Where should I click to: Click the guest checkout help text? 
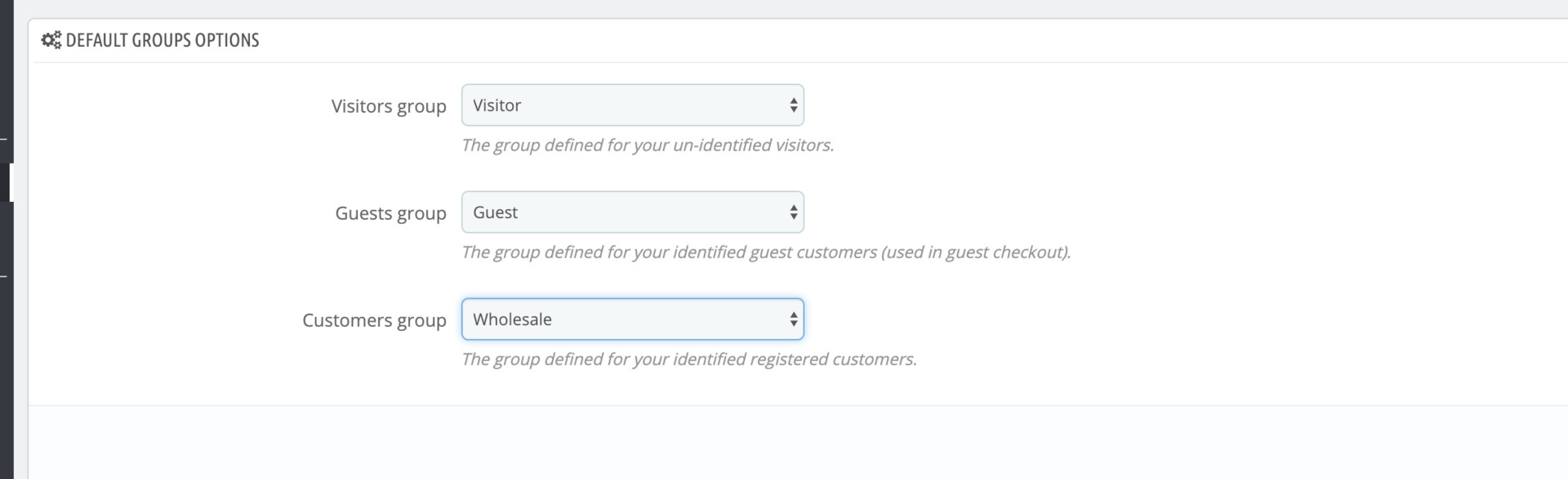coord(765,253)
